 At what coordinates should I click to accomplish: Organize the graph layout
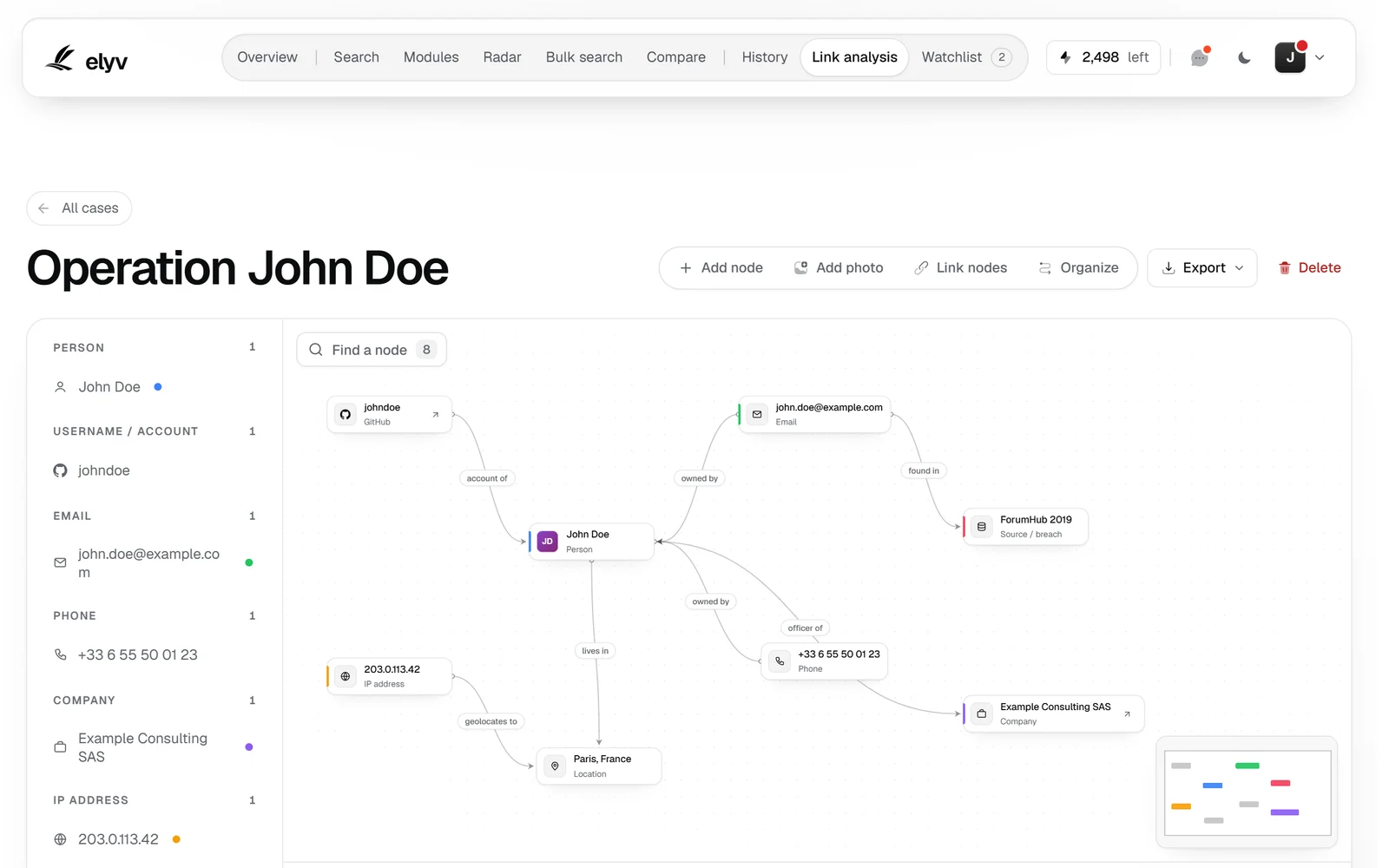(1079, 268)
